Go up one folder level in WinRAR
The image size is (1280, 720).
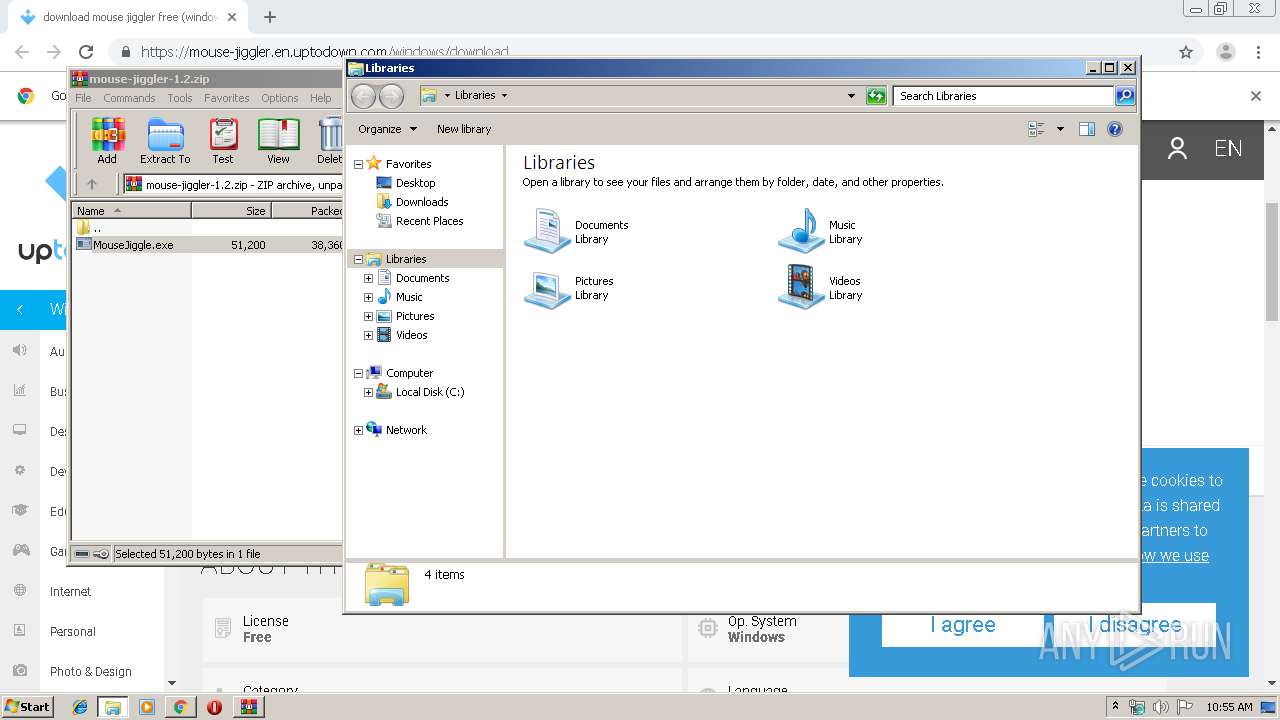[x=92, y=184]
